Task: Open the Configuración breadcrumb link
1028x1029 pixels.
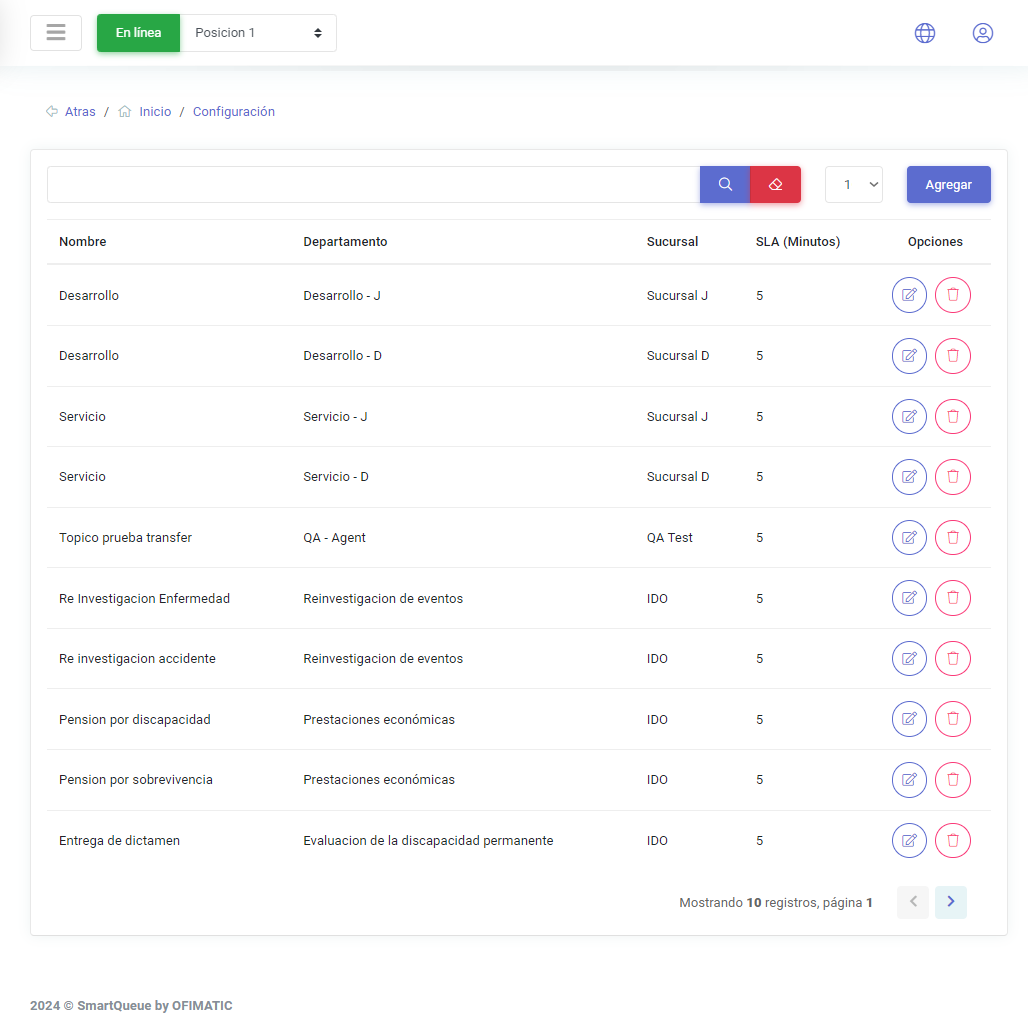Action: pos(234,112)
